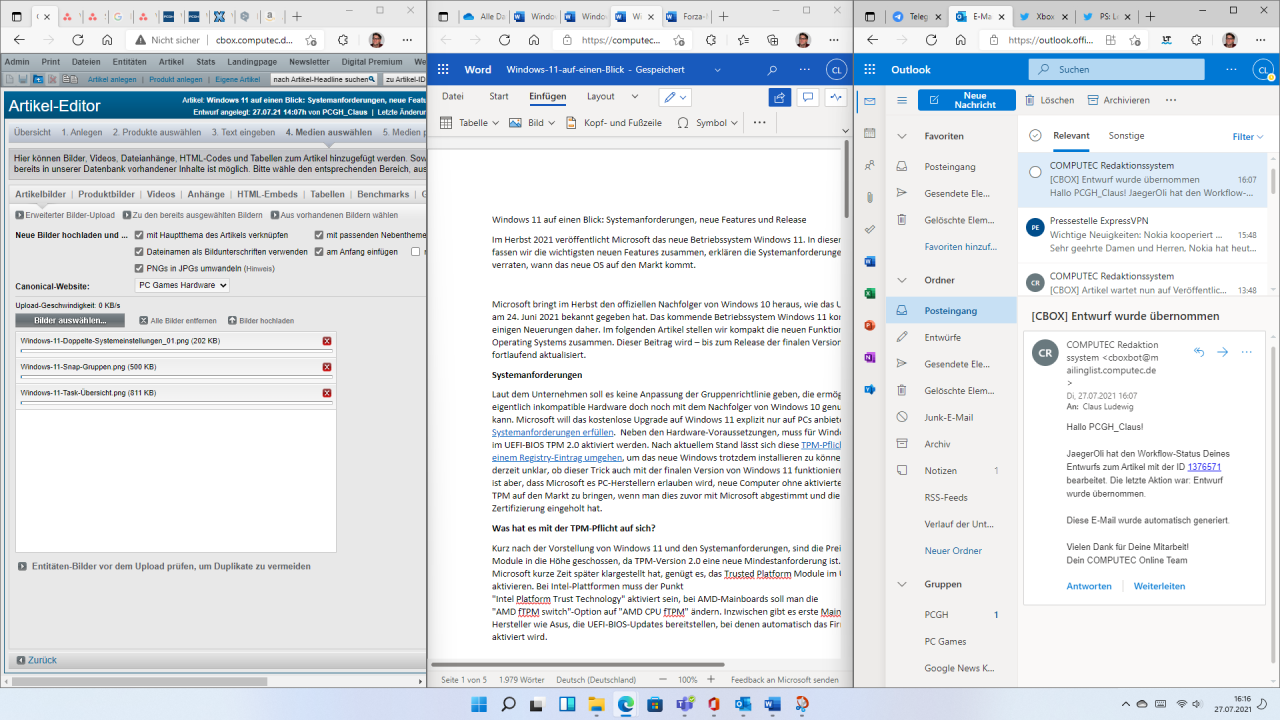Remove Windows-11-Snap-Gruppen.png from upload list
The image size is (1280, 720).
tap(327, 367)
